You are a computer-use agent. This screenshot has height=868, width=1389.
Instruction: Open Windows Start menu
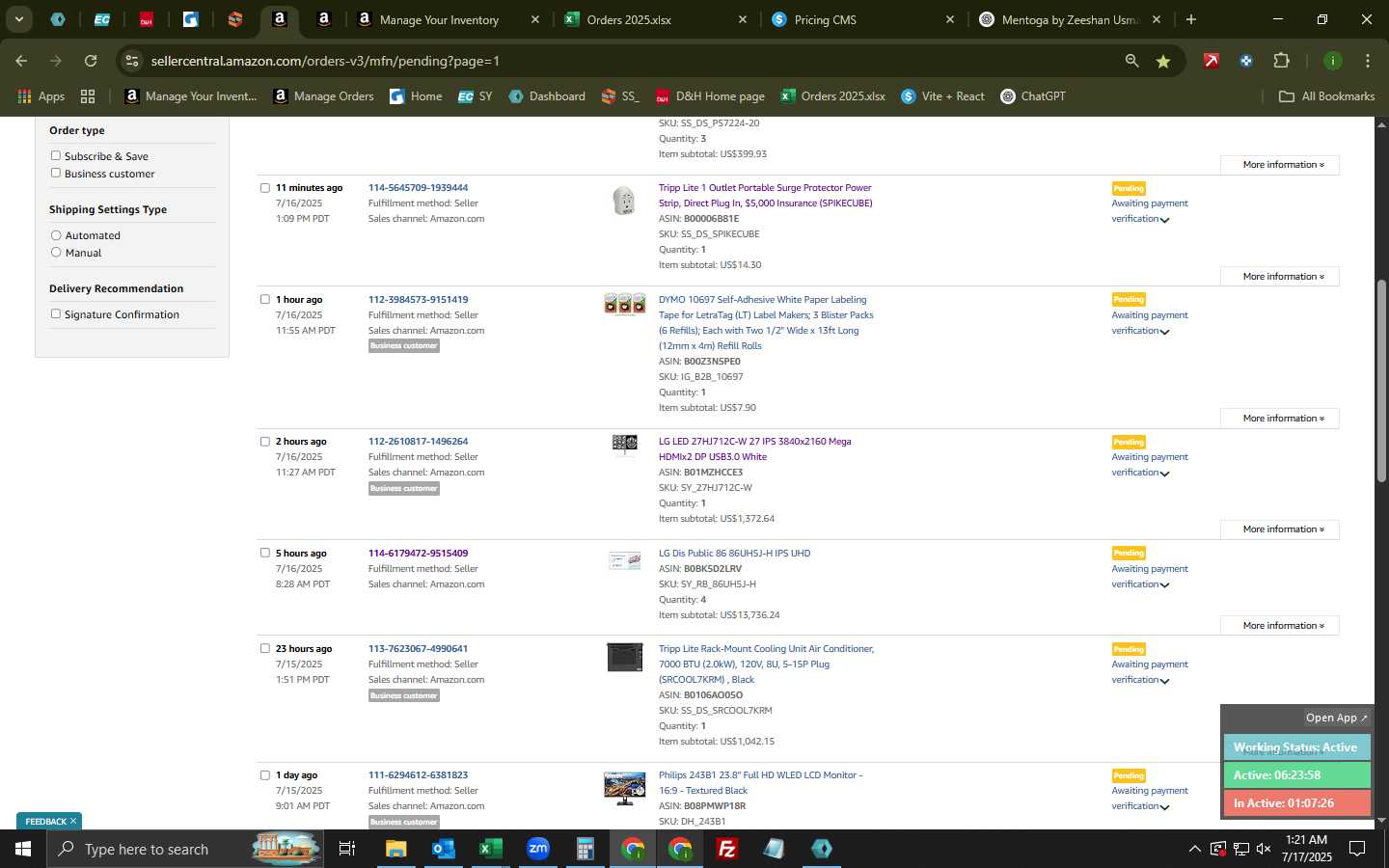pos(23,849)
